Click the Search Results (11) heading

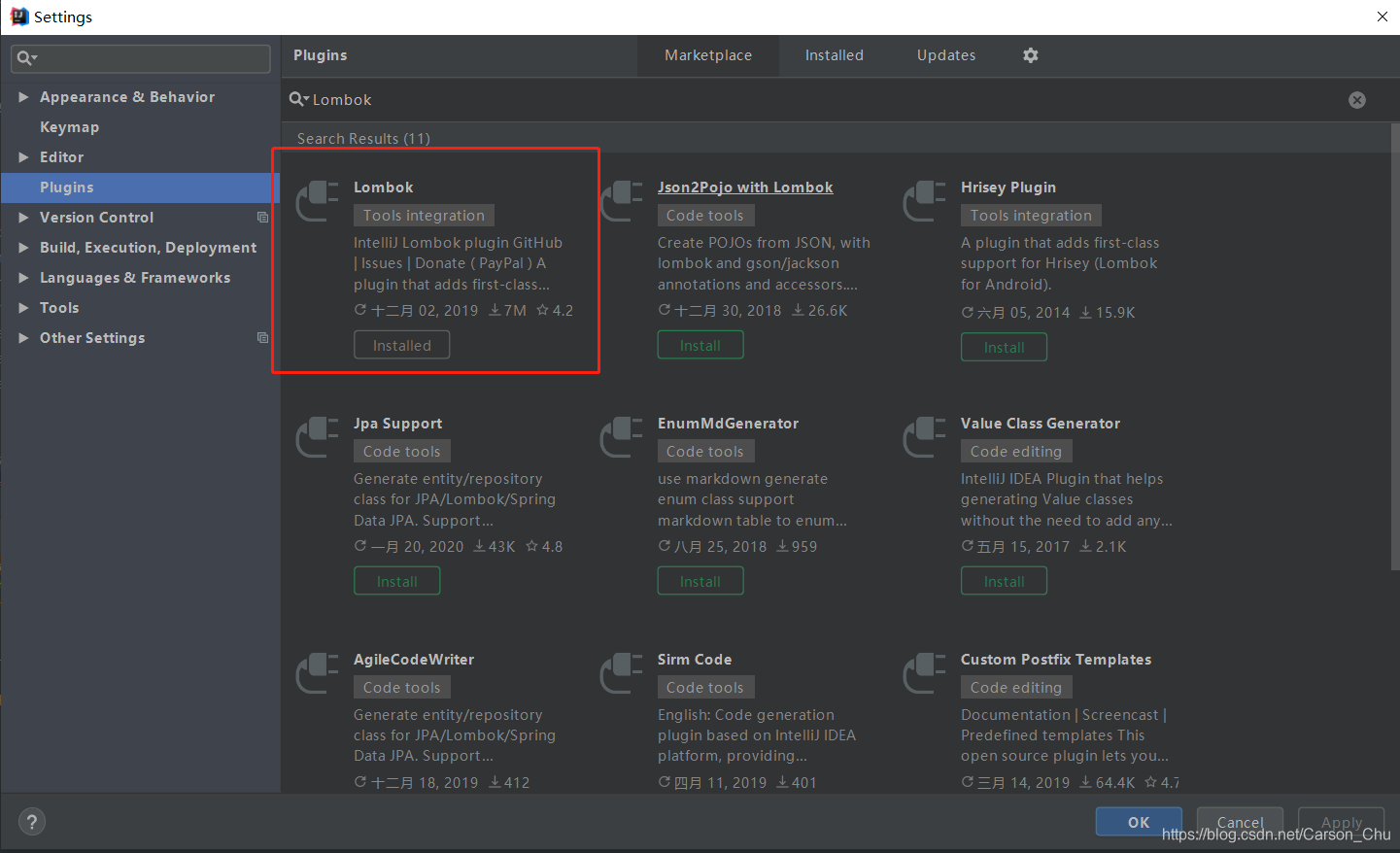coord(363,139)
